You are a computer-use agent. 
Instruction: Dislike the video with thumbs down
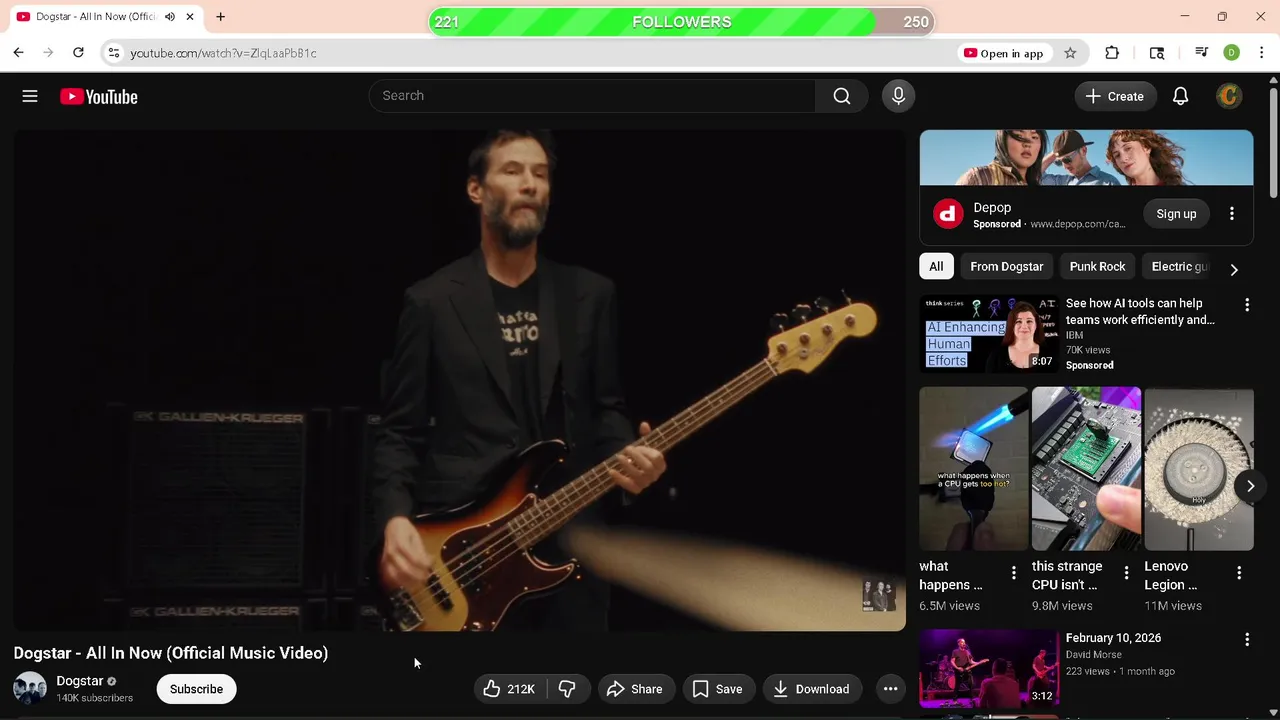coord(567,689)
